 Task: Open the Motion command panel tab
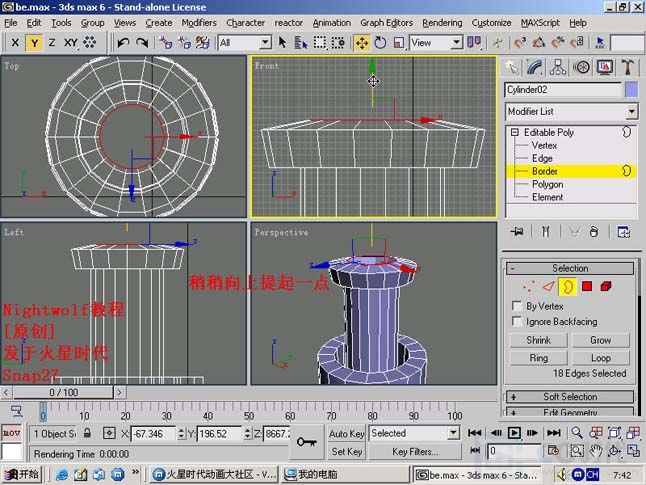(581, 67)
